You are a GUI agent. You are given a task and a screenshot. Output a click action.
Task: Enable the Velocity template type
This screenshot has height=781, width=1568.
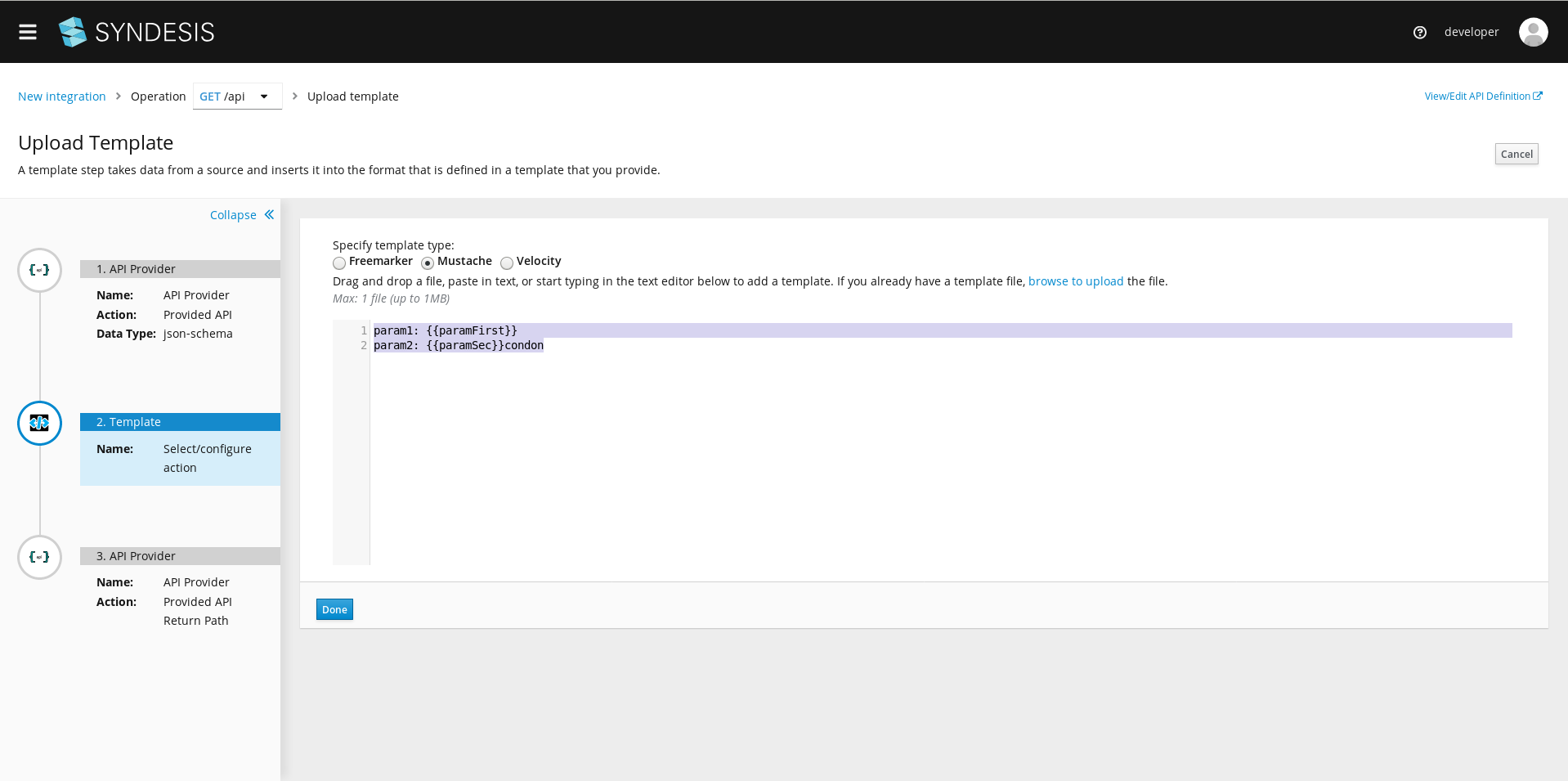coord(507,263)
